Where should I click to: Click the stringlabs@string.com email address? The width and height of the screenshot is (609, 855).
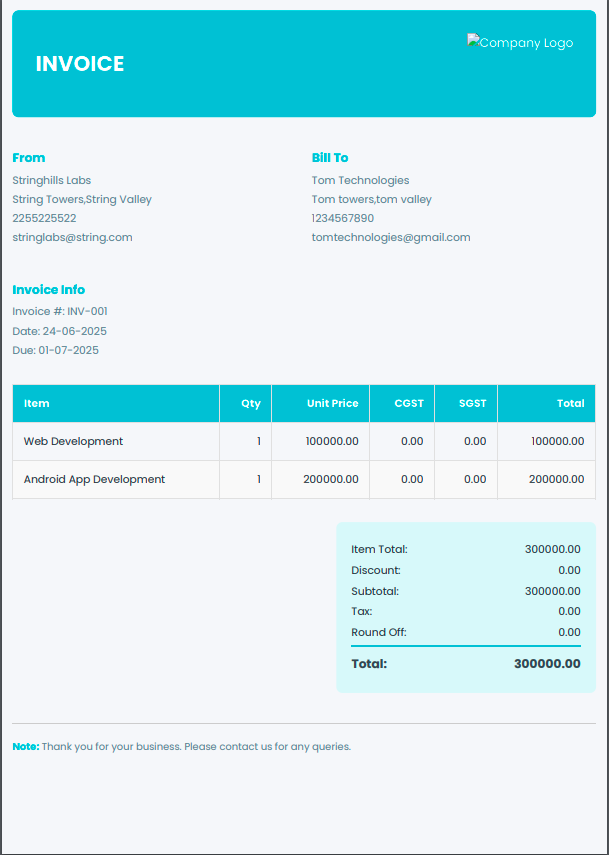(72, 237)
